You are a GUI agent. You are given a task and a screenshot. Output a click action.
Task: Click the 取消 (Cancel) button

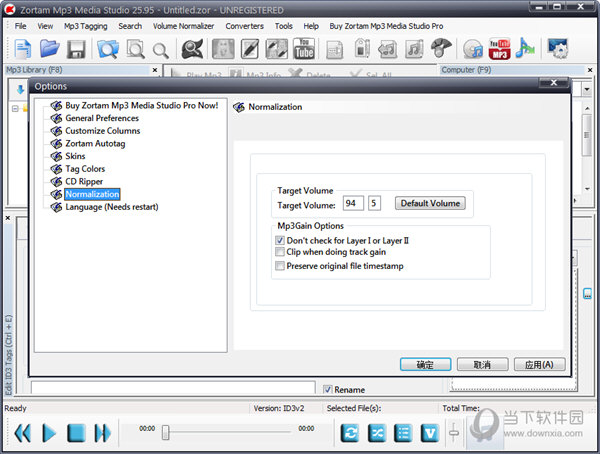click(x=482, y=364)
